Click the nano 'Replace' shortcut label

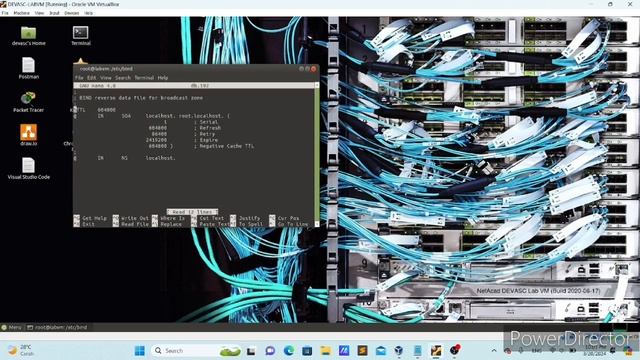171,224
